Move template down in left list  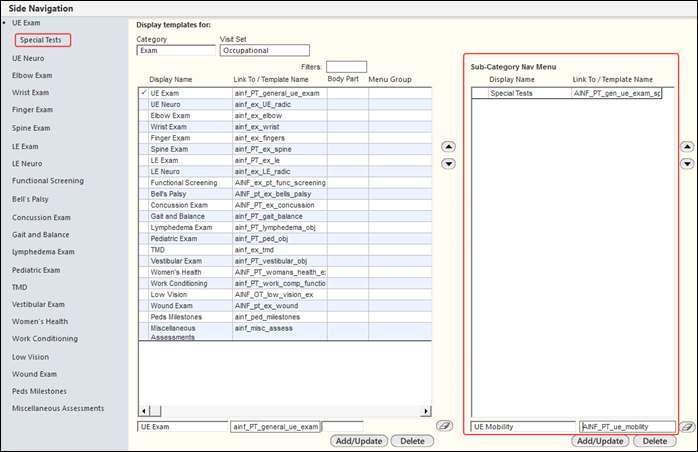click(448, 164)
